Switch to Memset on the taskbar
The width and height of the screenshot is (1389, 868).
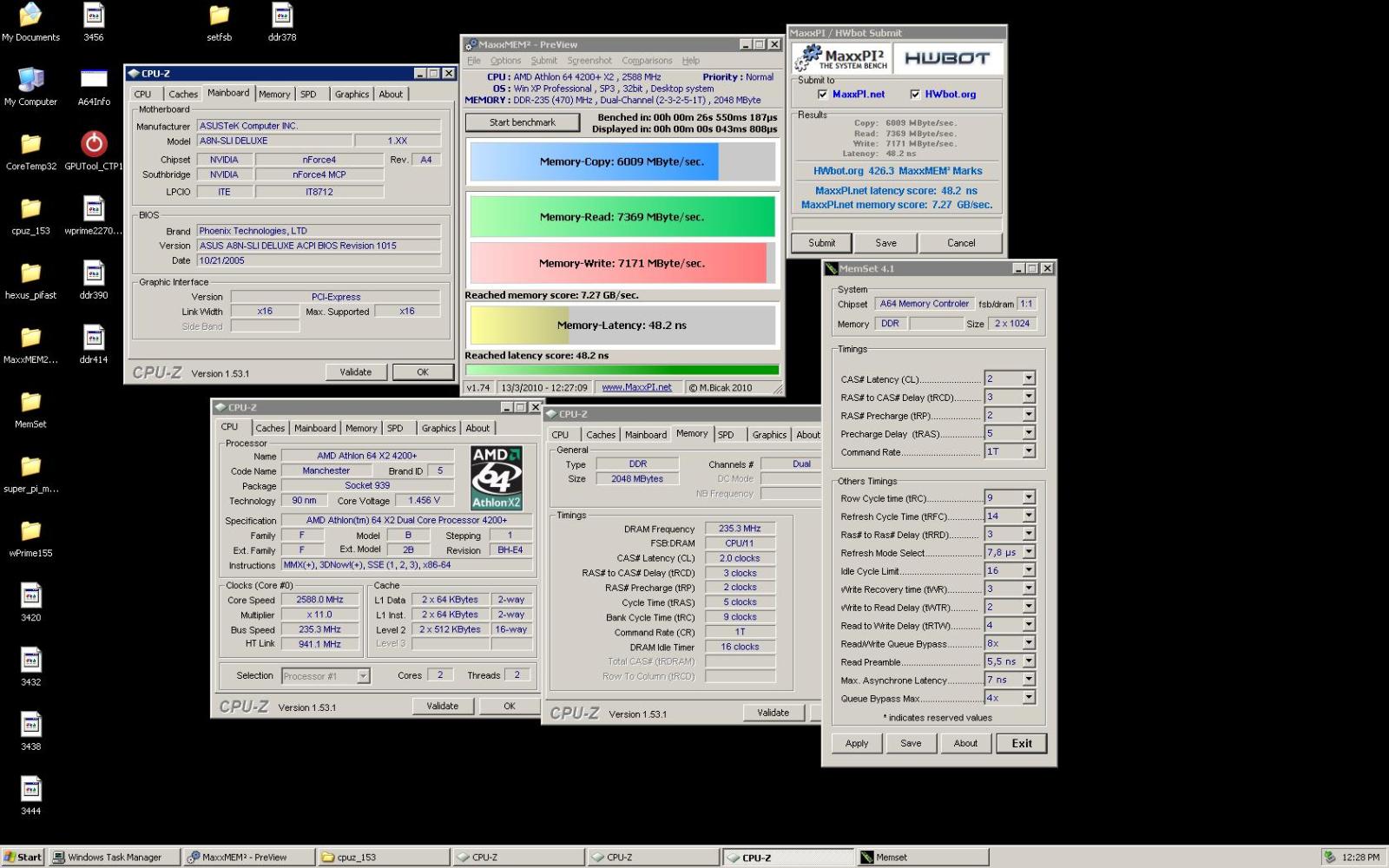coord(923,857)
